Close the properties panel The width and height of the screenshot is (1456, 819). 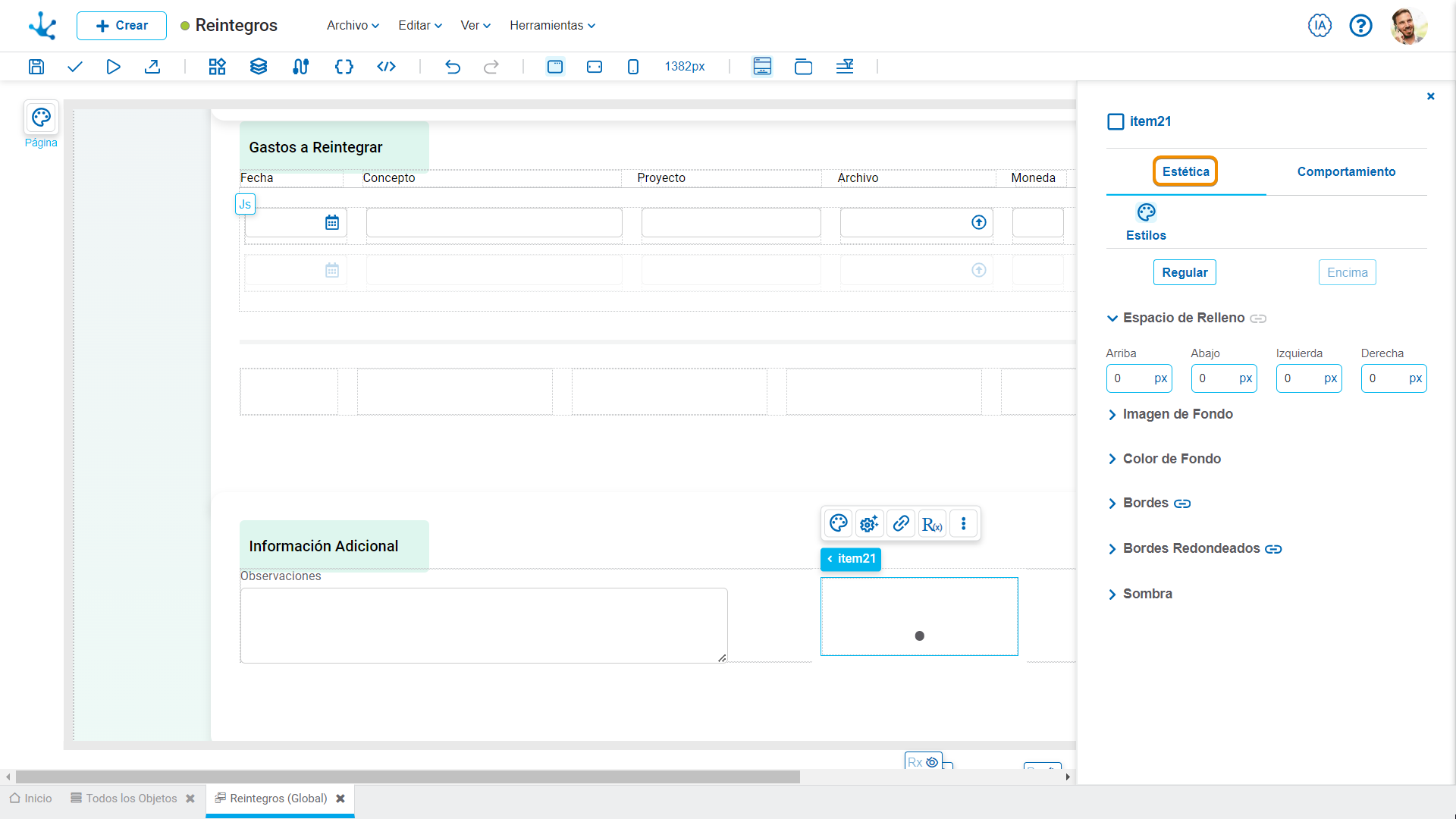coord(1430,96)
